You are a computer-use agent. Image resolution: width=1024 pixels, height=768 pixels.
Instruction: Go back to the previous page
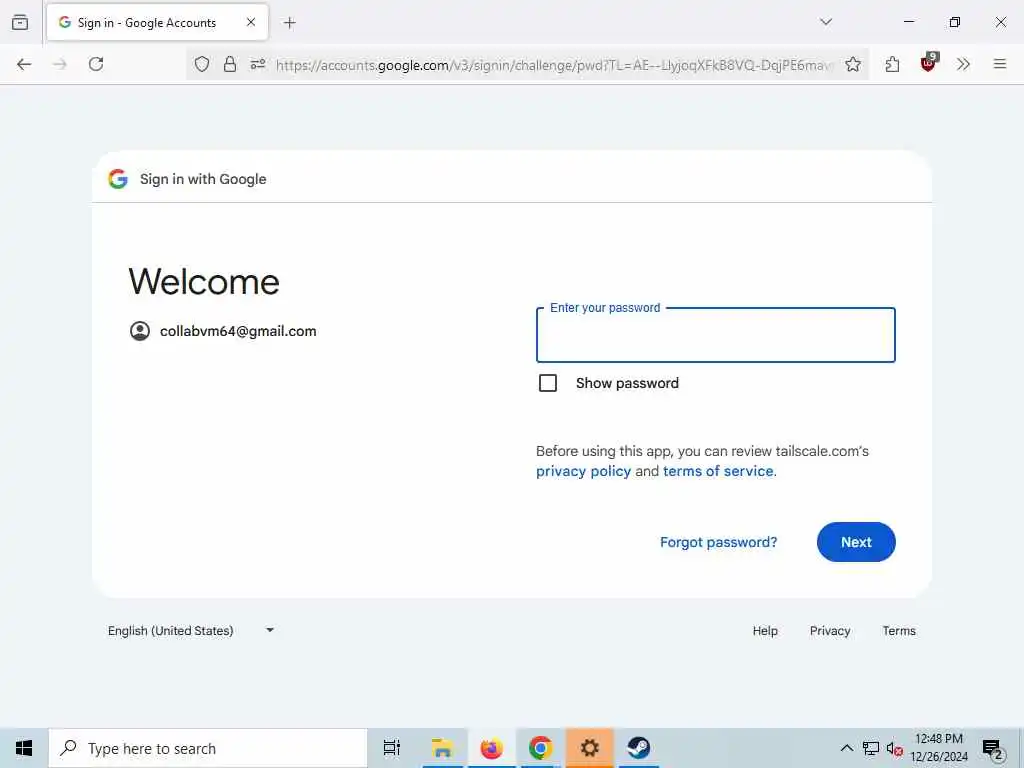pos(24,64)
